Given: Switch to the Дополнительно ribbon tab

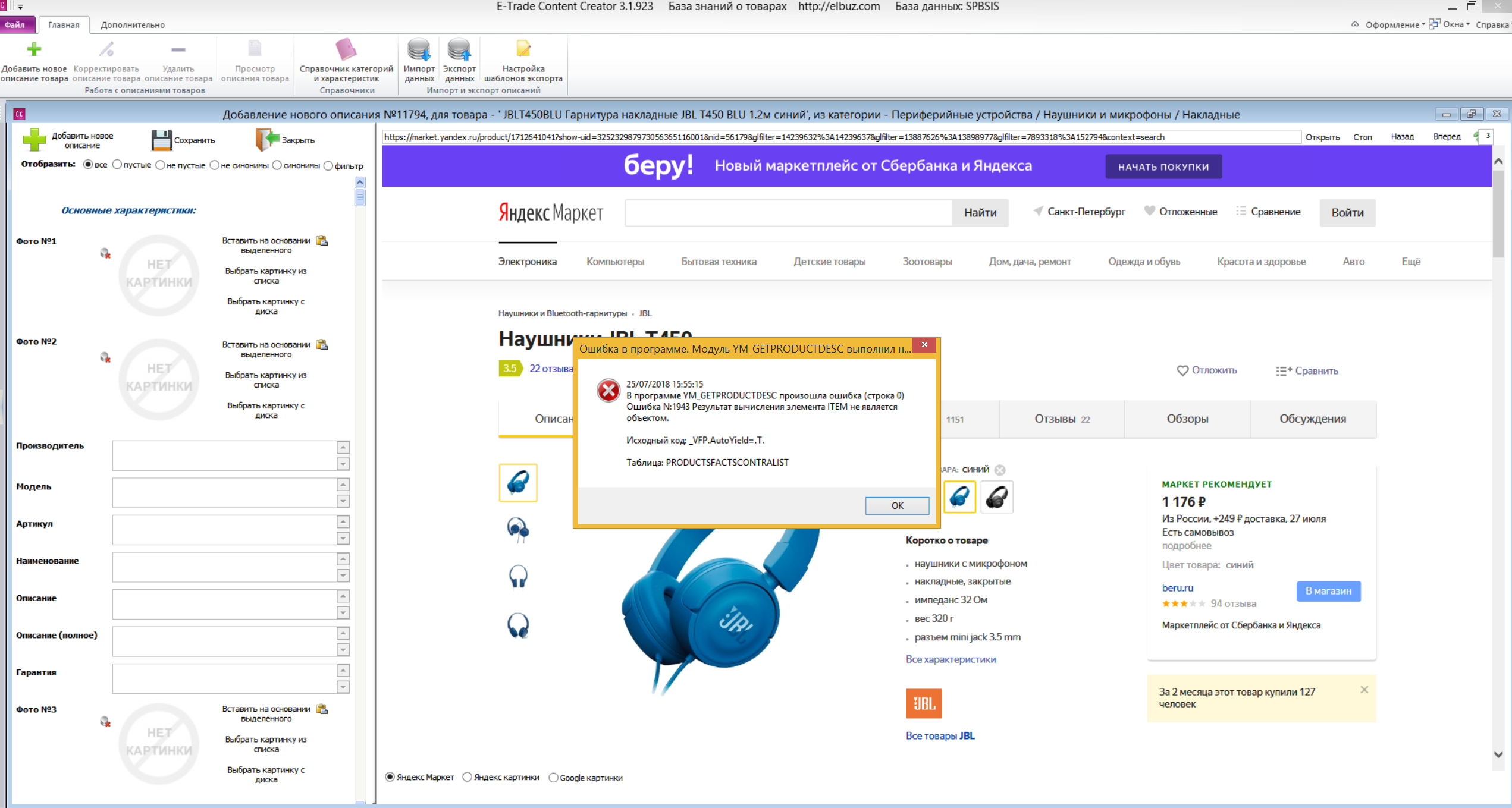Looking at the screenshot, I should (133, 25).
